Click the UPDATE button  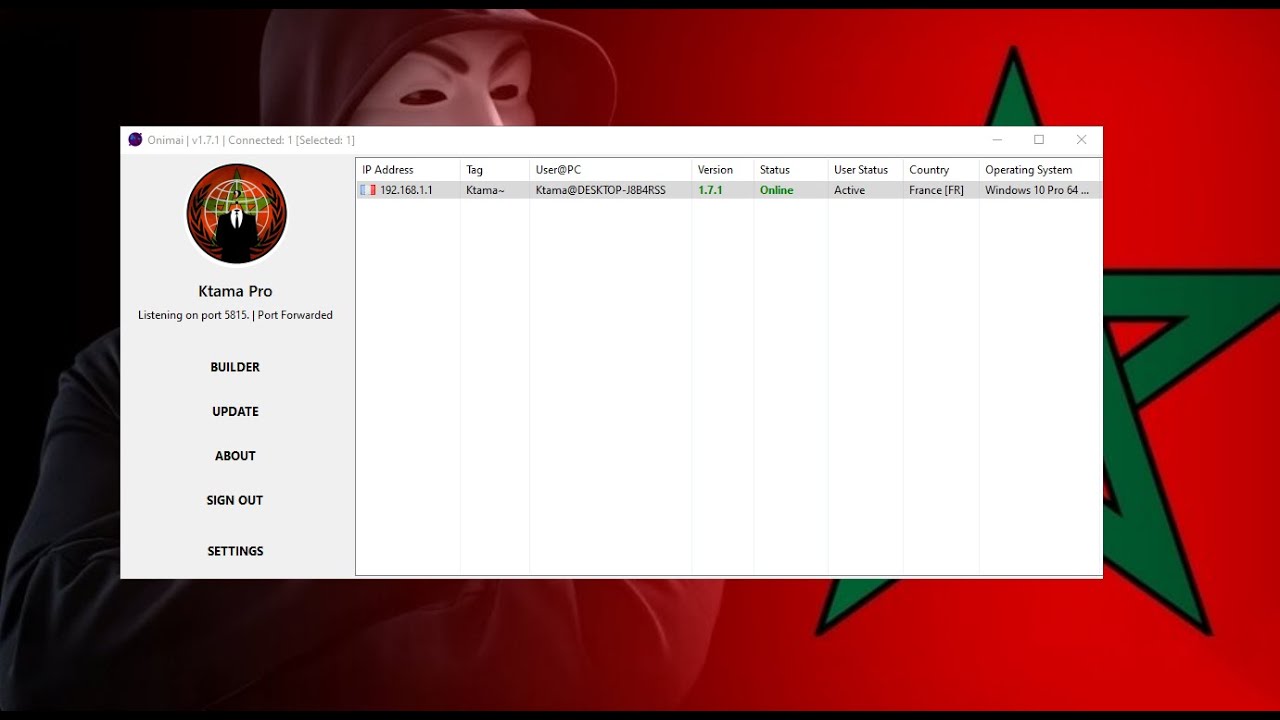tap(235, 411)
